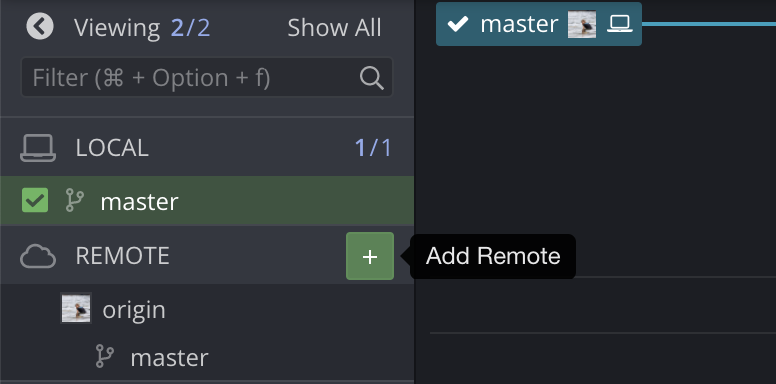Toggle the green checkbox for local master
This screenshot has height=384, width=776.
tap(35, 200)
